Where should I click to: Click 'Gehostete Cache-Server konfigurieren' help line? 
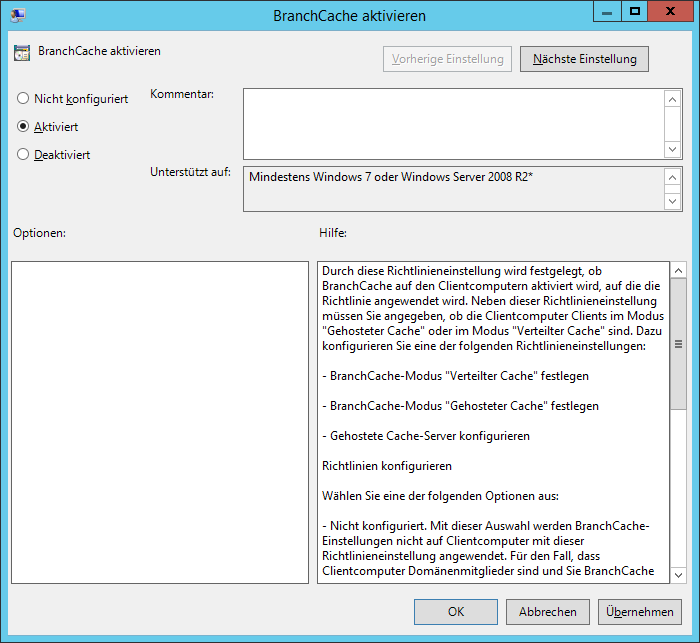[426, 436]
